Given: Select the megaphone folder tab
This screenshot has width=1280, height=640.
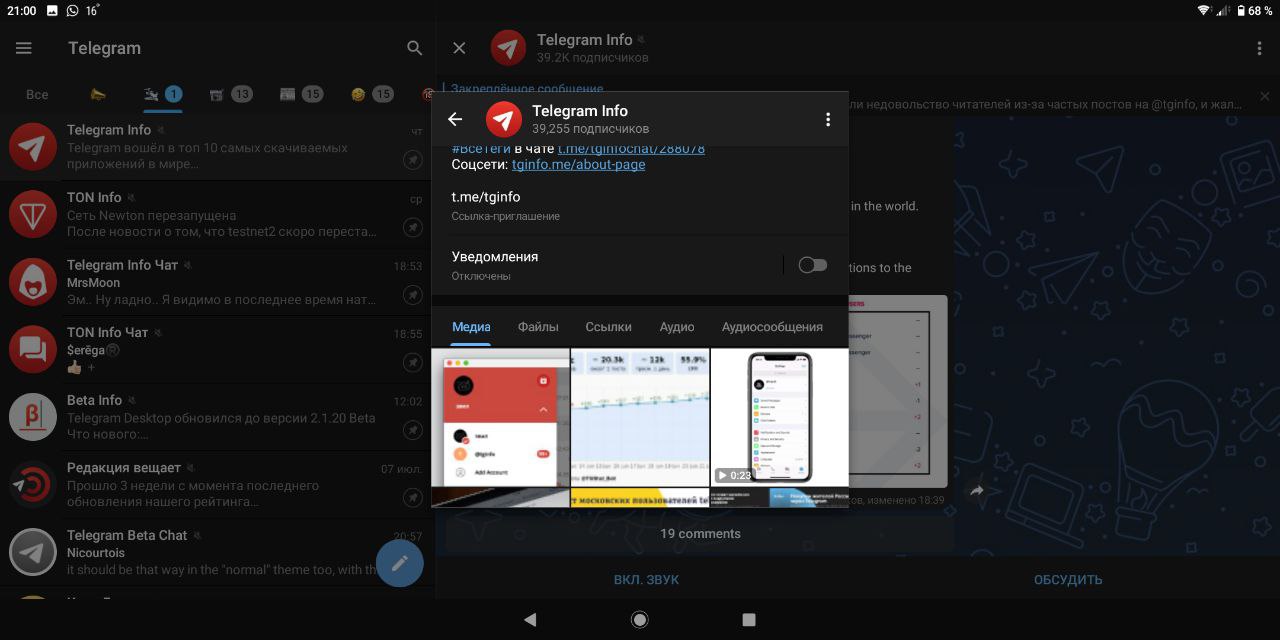Looking at the screenshot, I should click(98, 94).
